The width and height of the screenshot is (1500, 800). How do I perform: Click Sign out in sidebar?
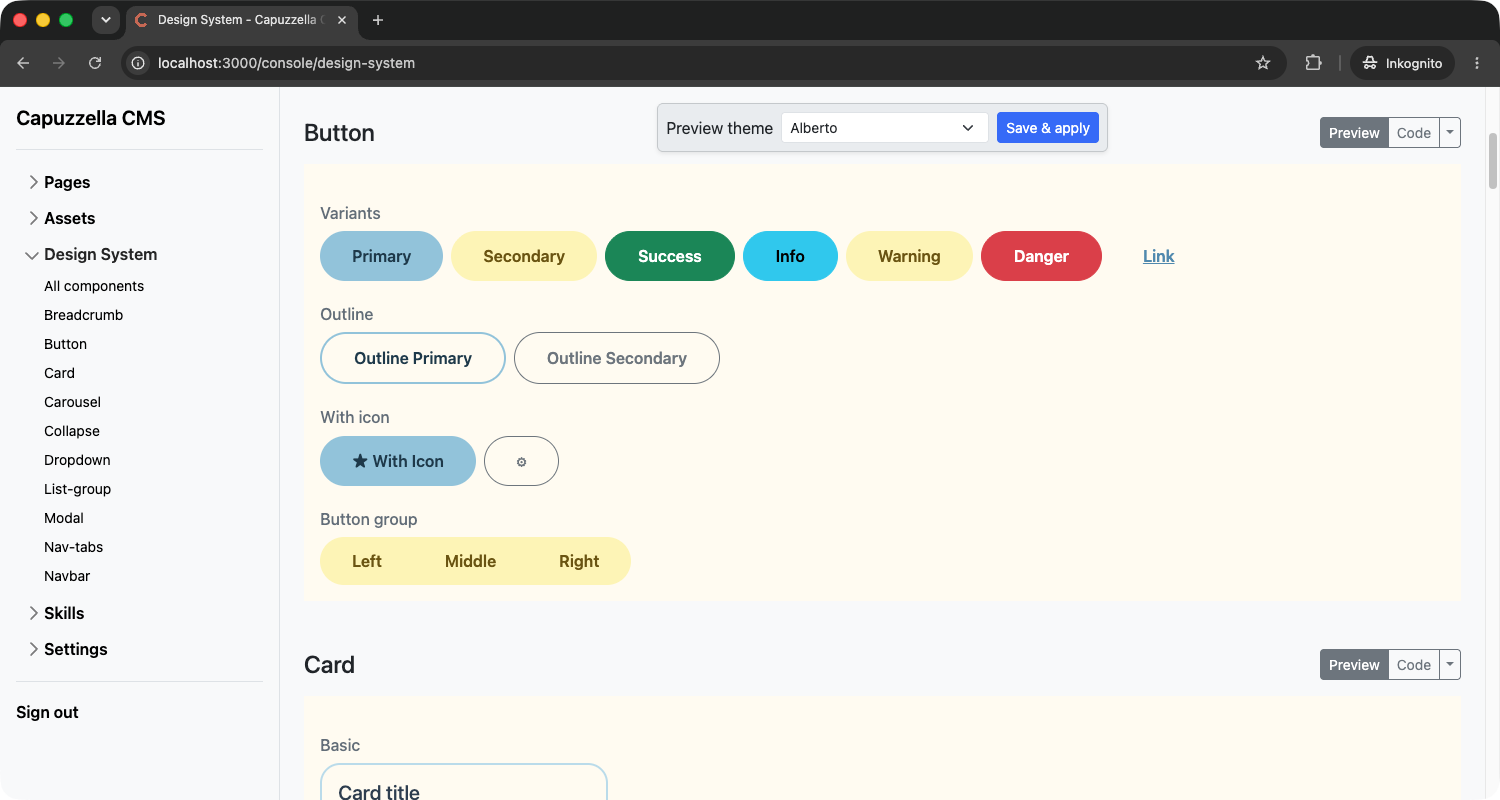pos(47,712)
